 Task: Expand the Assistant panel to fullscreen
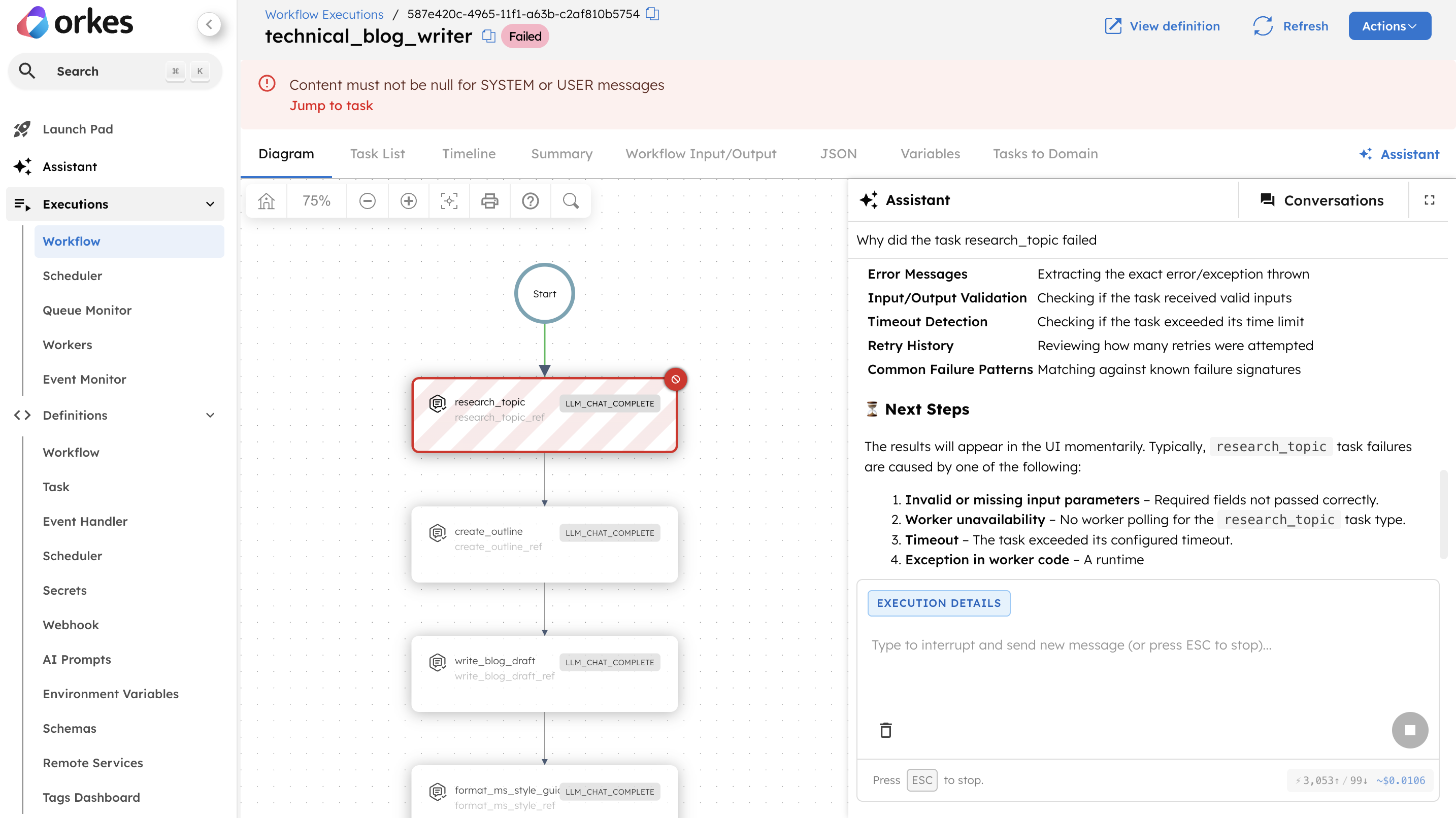tap(1430, 200)
